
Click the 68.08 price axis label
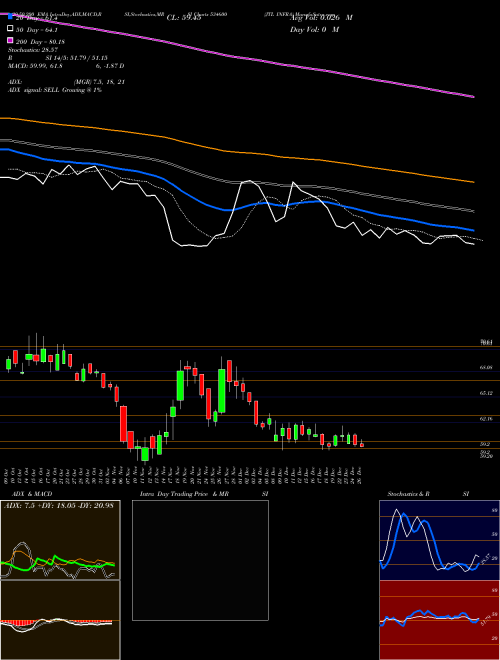click(x=486, y=367)
